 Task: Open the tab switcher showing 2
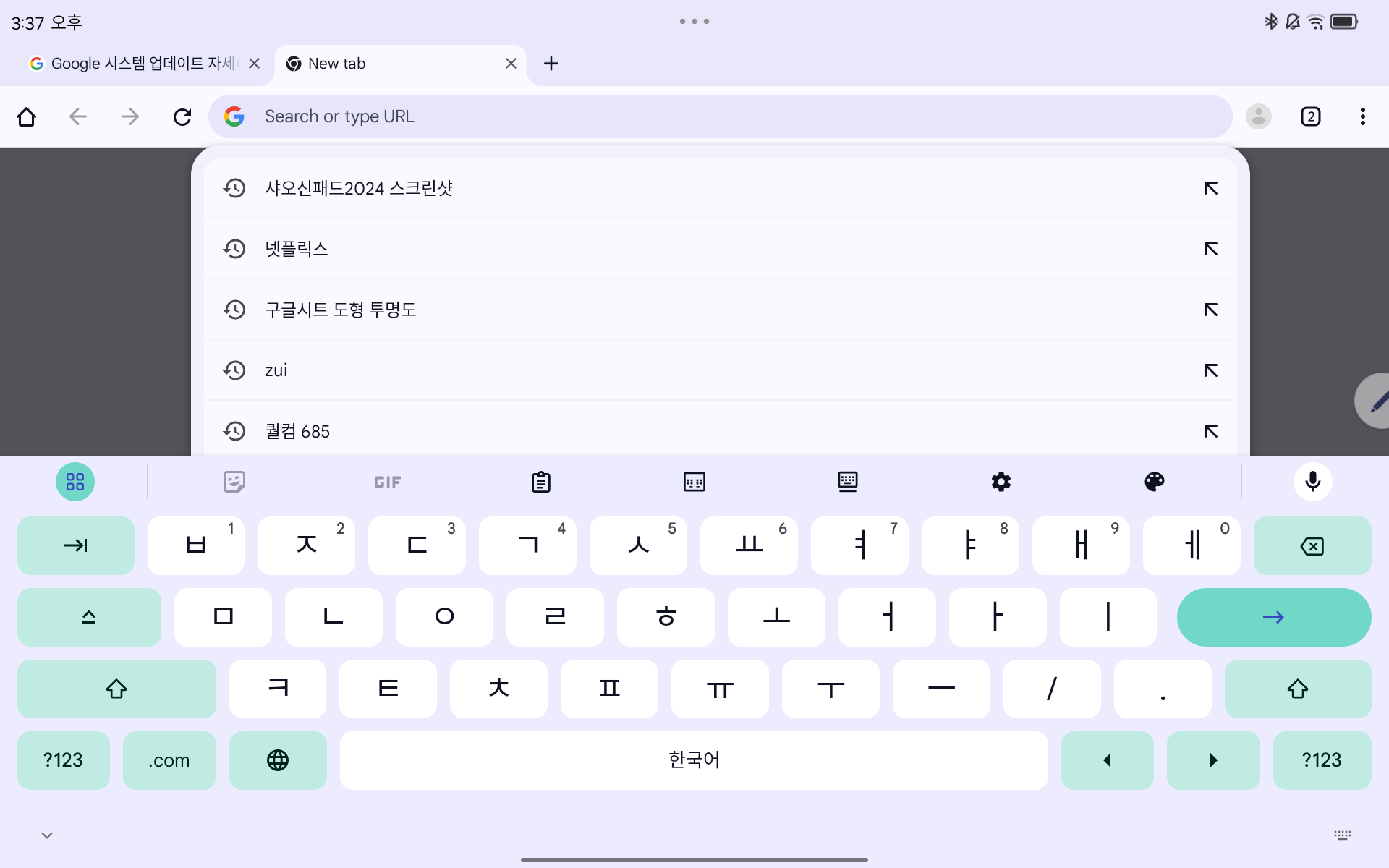click(x=1311, y=116)
